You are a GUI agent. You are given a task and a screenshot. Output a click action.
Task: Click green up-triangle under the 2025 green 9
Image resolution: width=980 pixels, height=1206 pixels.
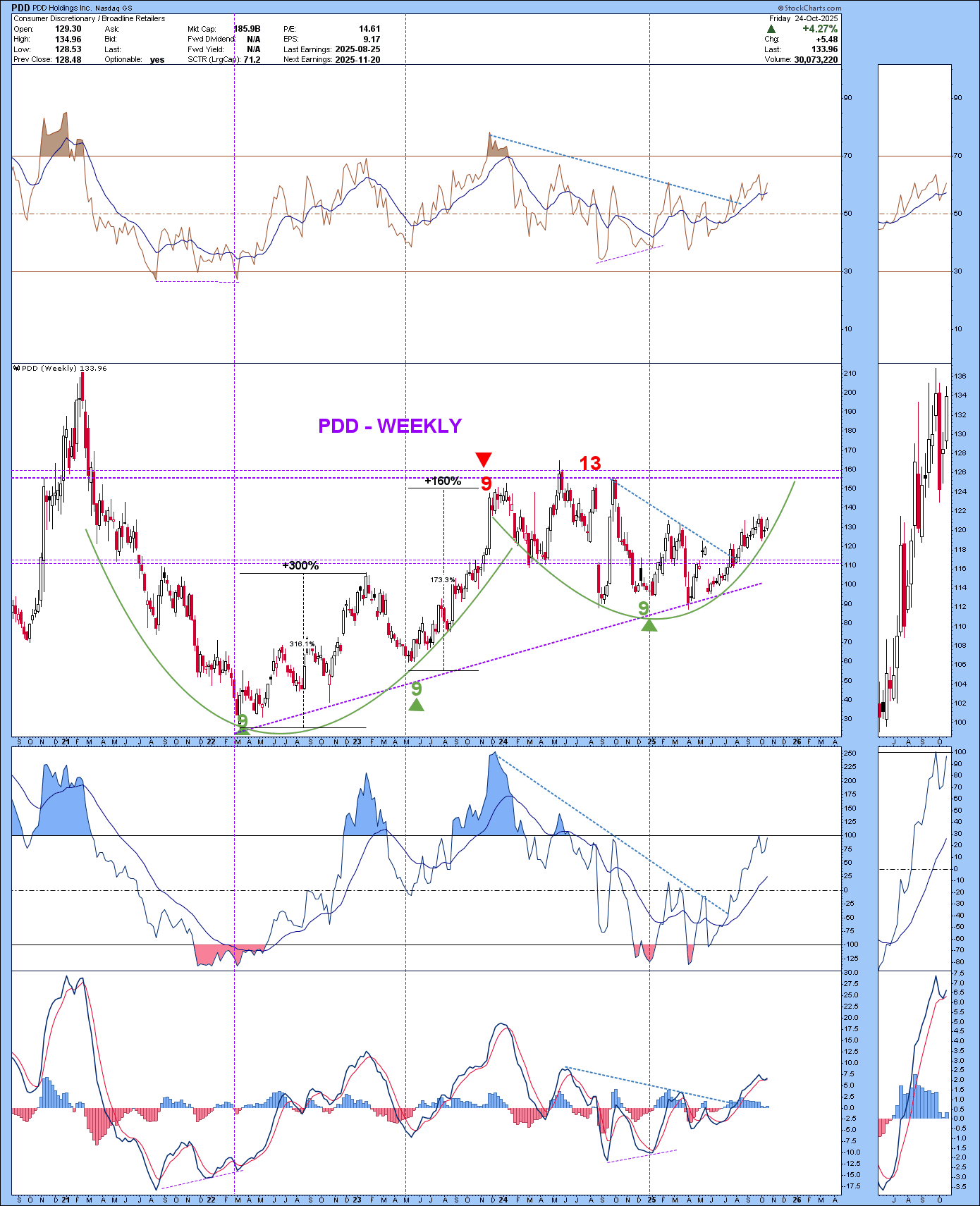click(x=649, y=624)
